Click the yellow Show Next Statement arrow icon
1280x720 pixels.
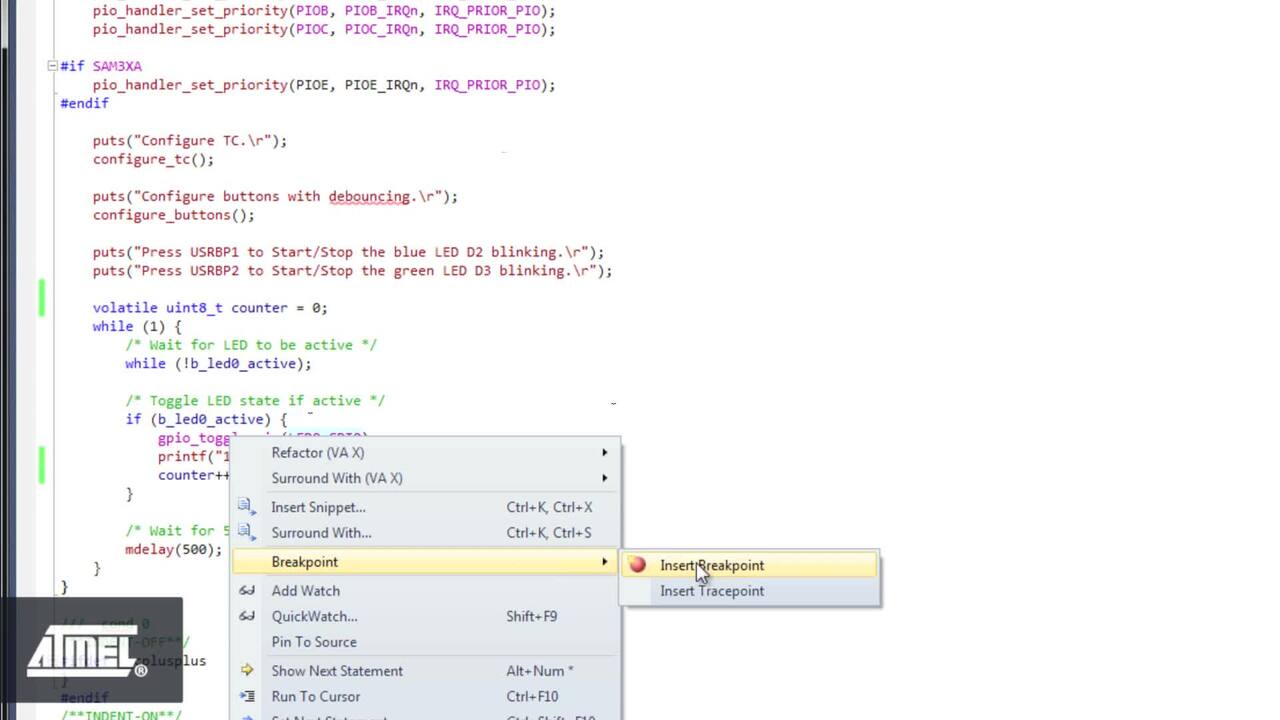[x=246, y=670]
